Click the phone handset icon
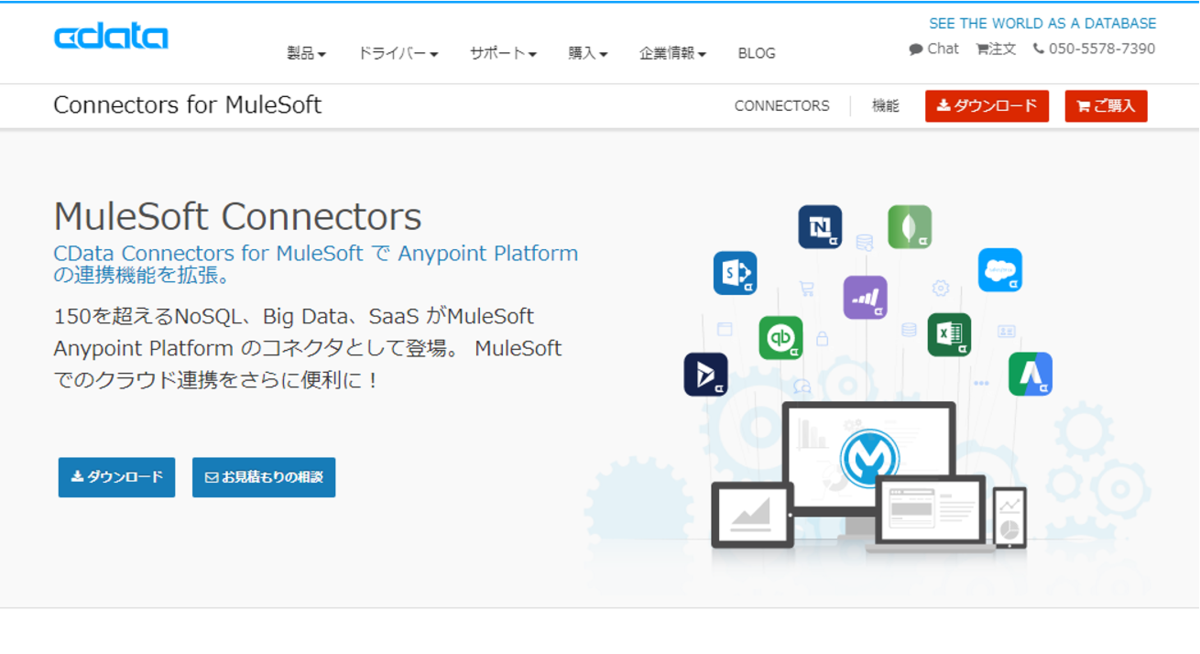This screenshot has height=654, width=1200. point(1039,49)
